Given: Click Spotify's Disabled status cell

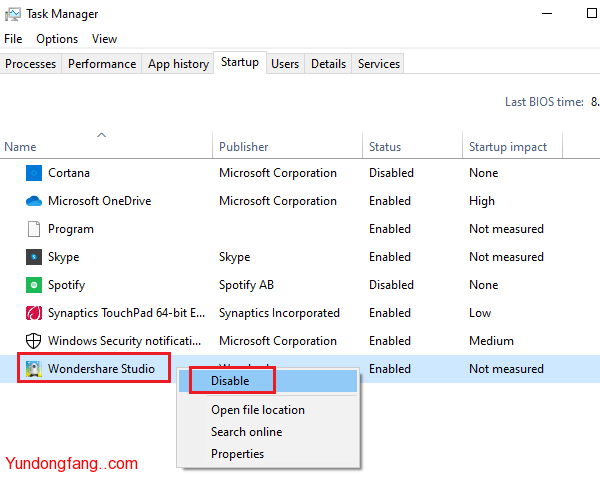Looking at the screenshot, I should pyautogui.click(x=391, y=285).
